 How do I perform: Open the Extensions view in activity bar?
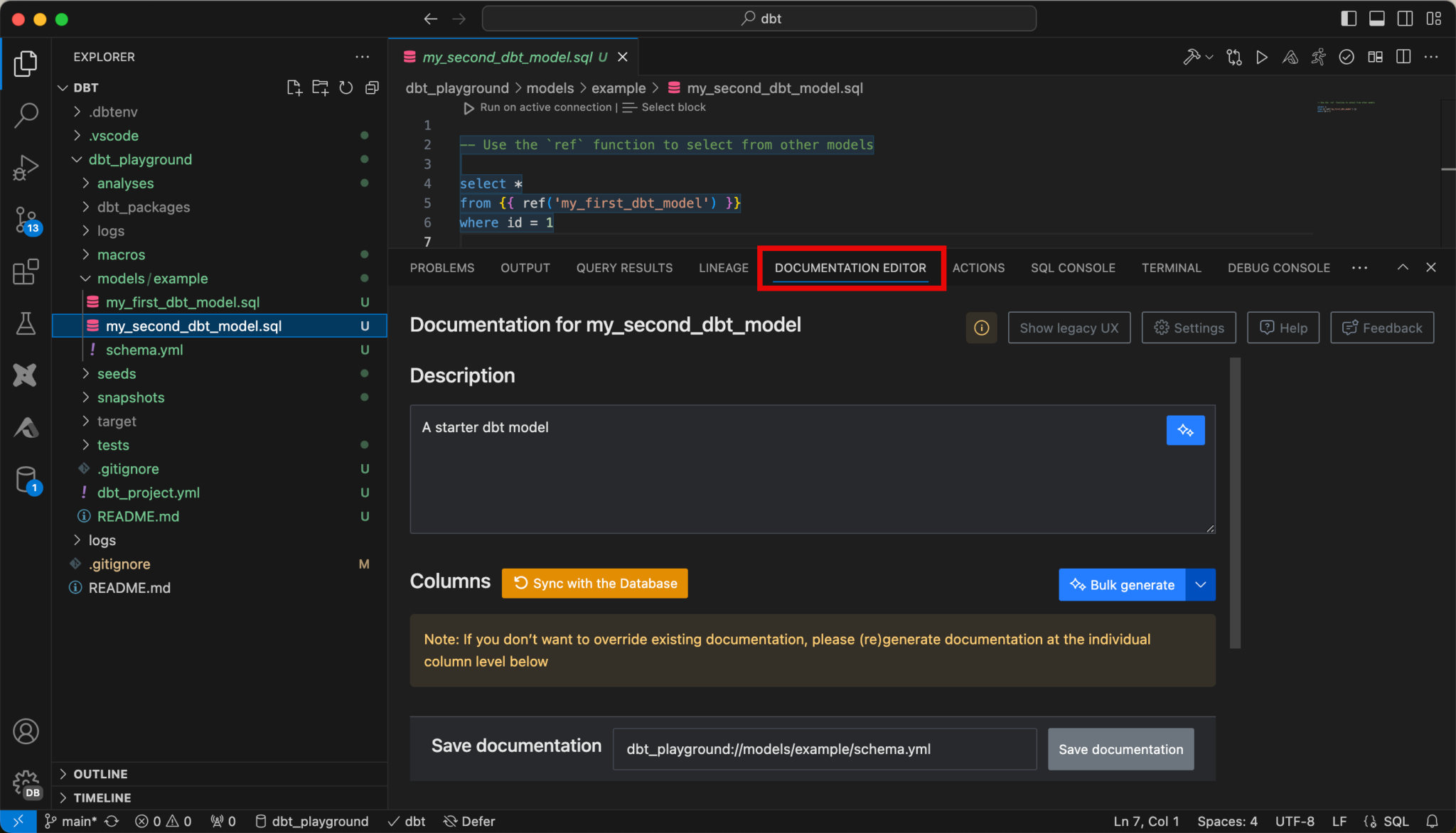tap(26, 272)
